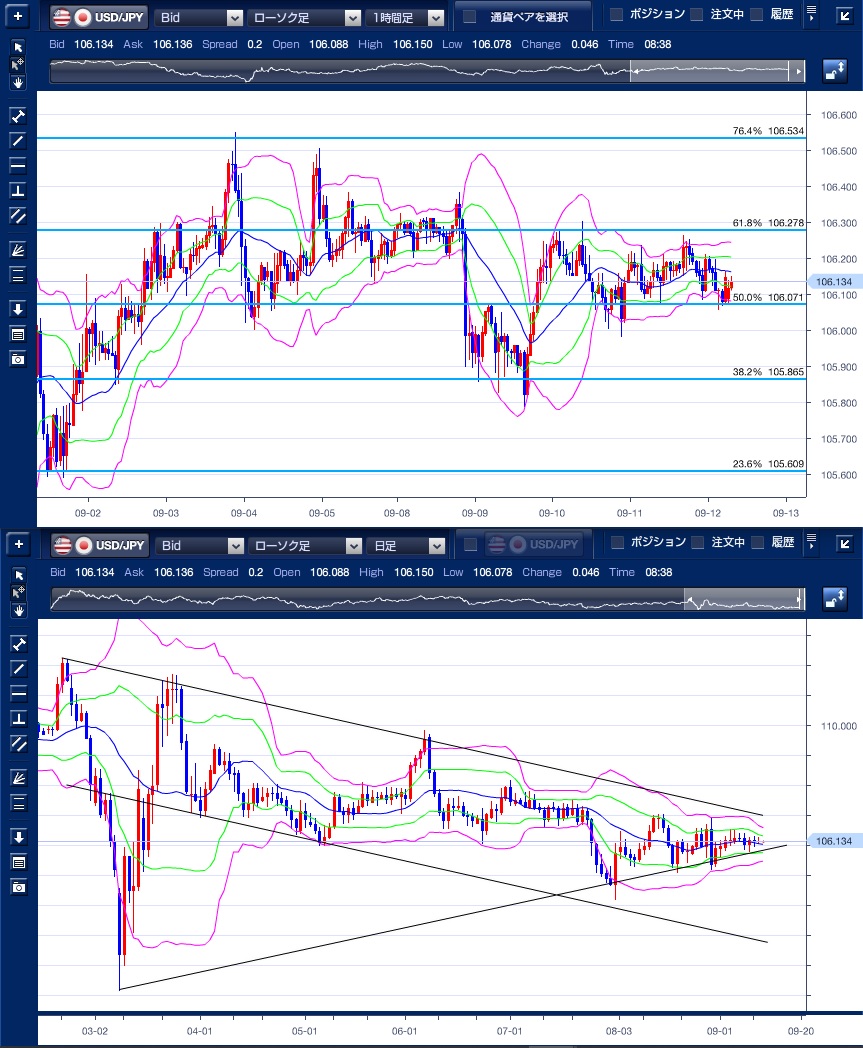863x1048 pixels.
Task: Pick the parallel channel tool in top chart
Action: pos(17,215)
